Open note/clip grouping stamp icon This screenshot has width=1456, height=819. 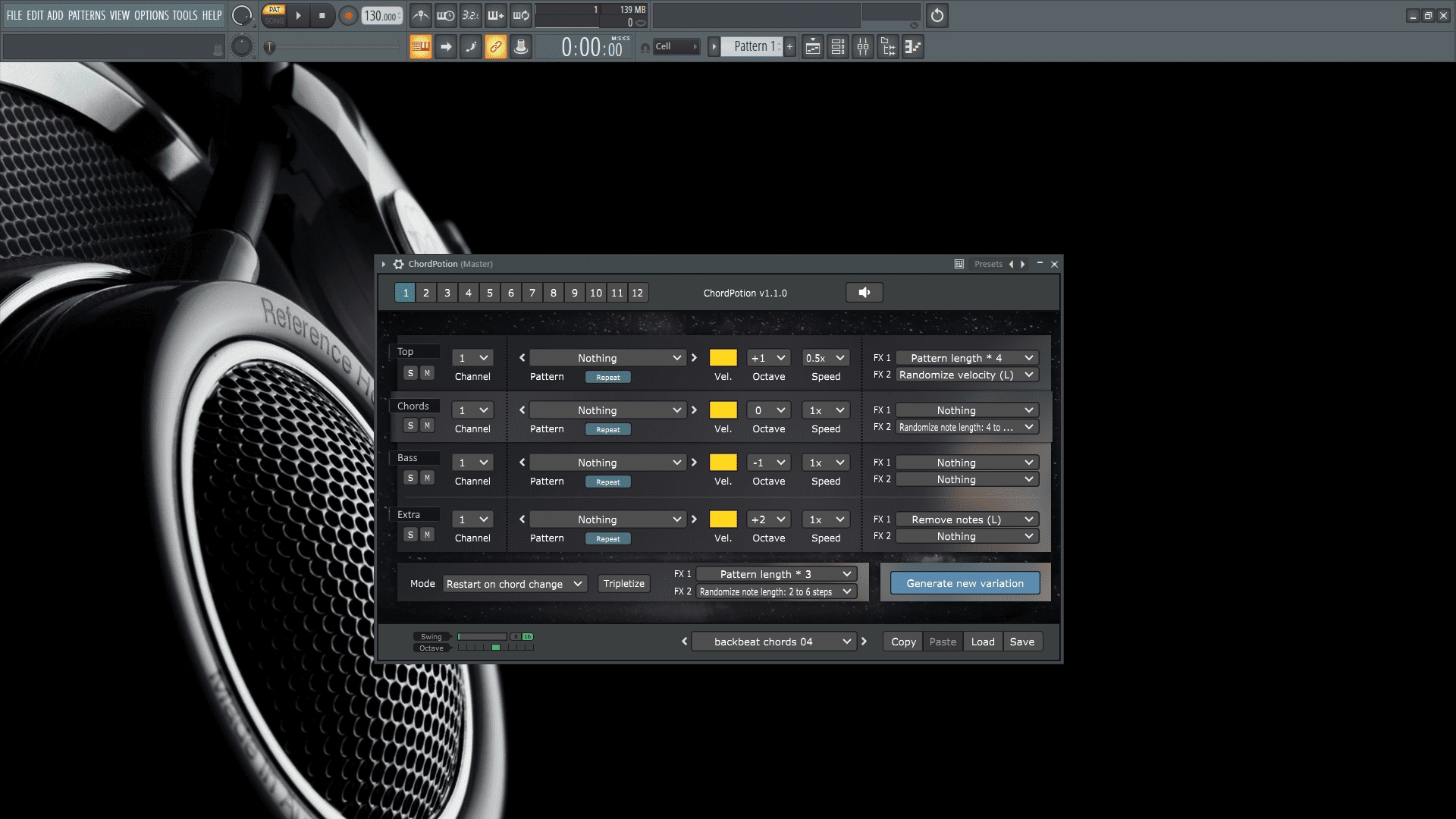521,47
